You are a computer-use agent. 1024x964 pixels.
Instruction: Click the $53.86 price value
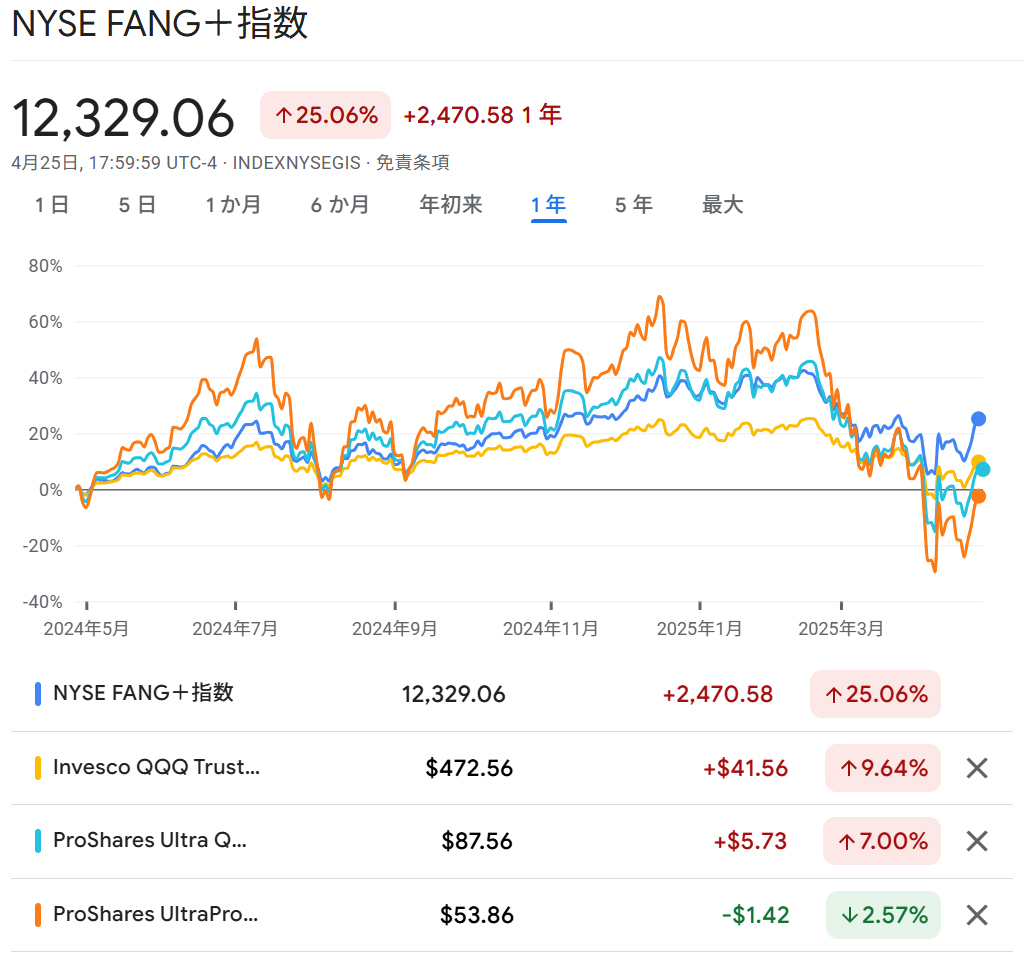[477, 915]
